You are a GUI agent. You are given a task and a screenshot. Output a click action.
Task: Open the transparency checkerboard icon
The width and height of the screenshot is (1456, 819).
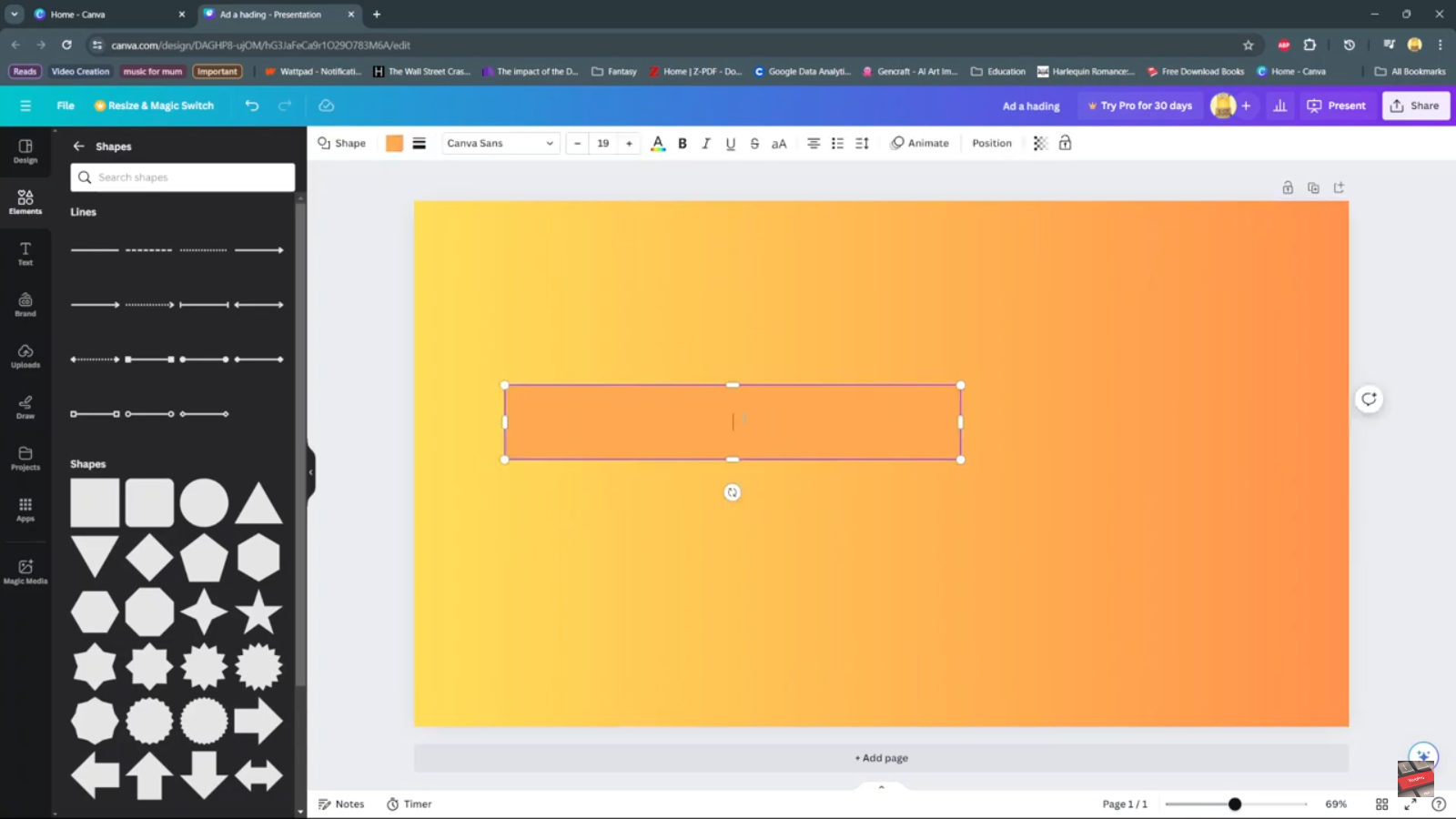click(x=1040, y=143)
